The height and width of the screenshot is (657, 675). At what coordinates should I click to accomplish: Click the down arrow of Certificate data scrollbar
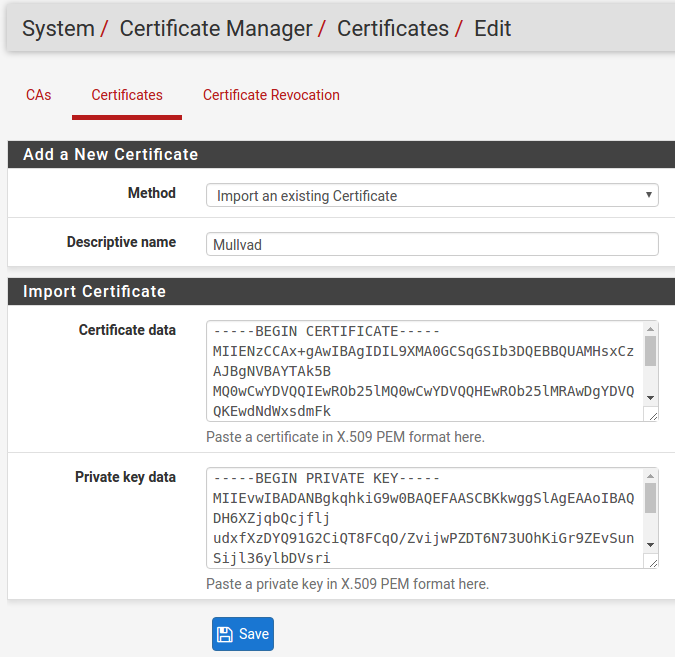pos(650,398)
